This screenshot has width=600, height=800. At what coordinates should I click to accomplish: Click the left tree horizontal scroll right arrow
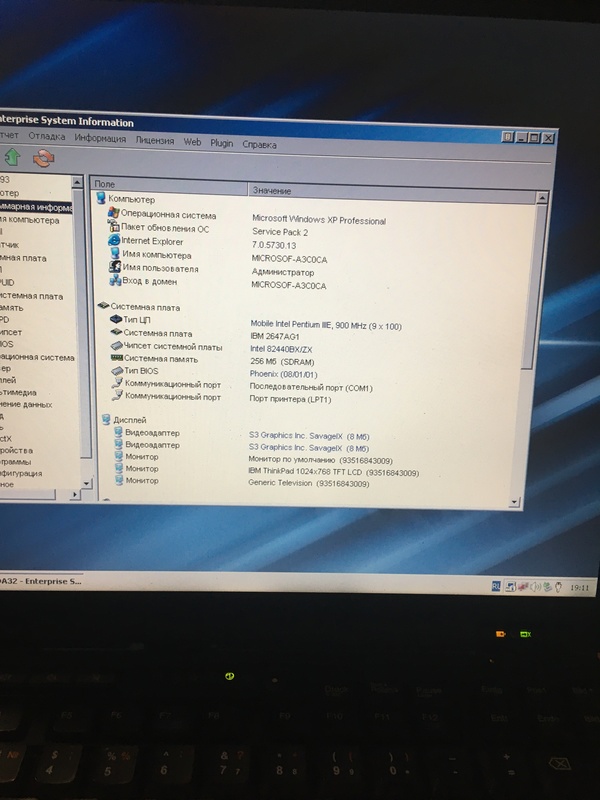pyautogui.click(x=75, y=494)
